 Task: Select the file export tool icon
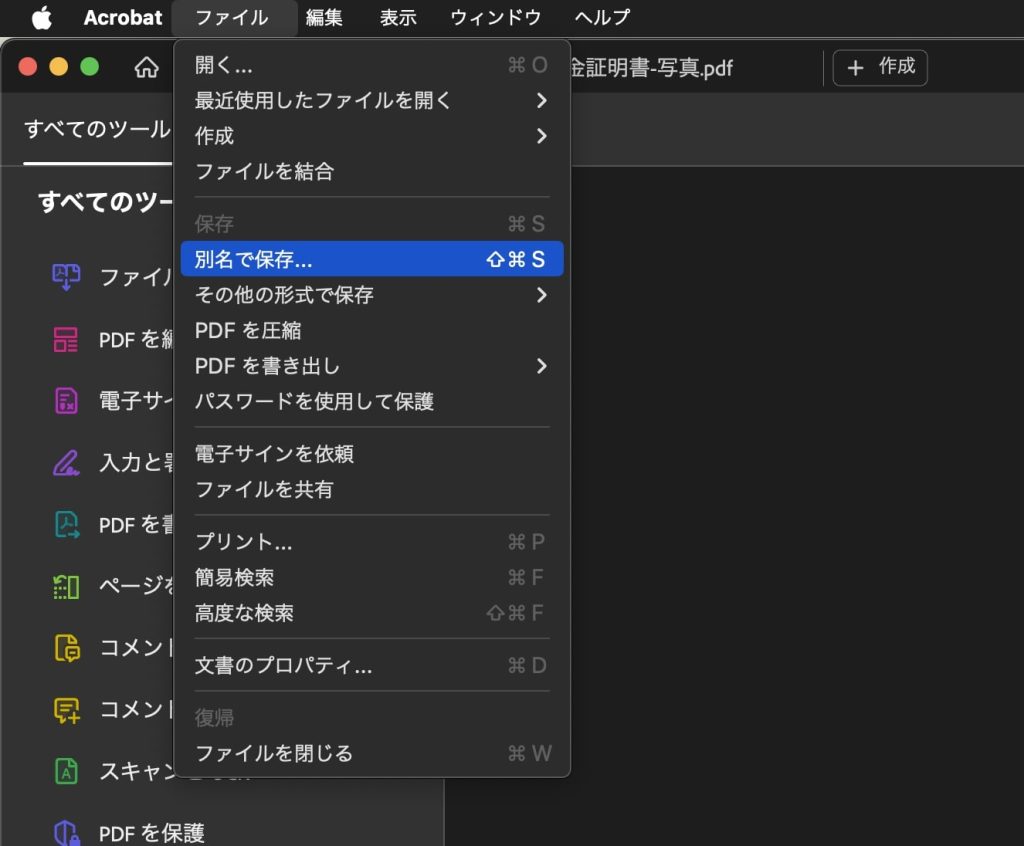[x=66, y=277]
